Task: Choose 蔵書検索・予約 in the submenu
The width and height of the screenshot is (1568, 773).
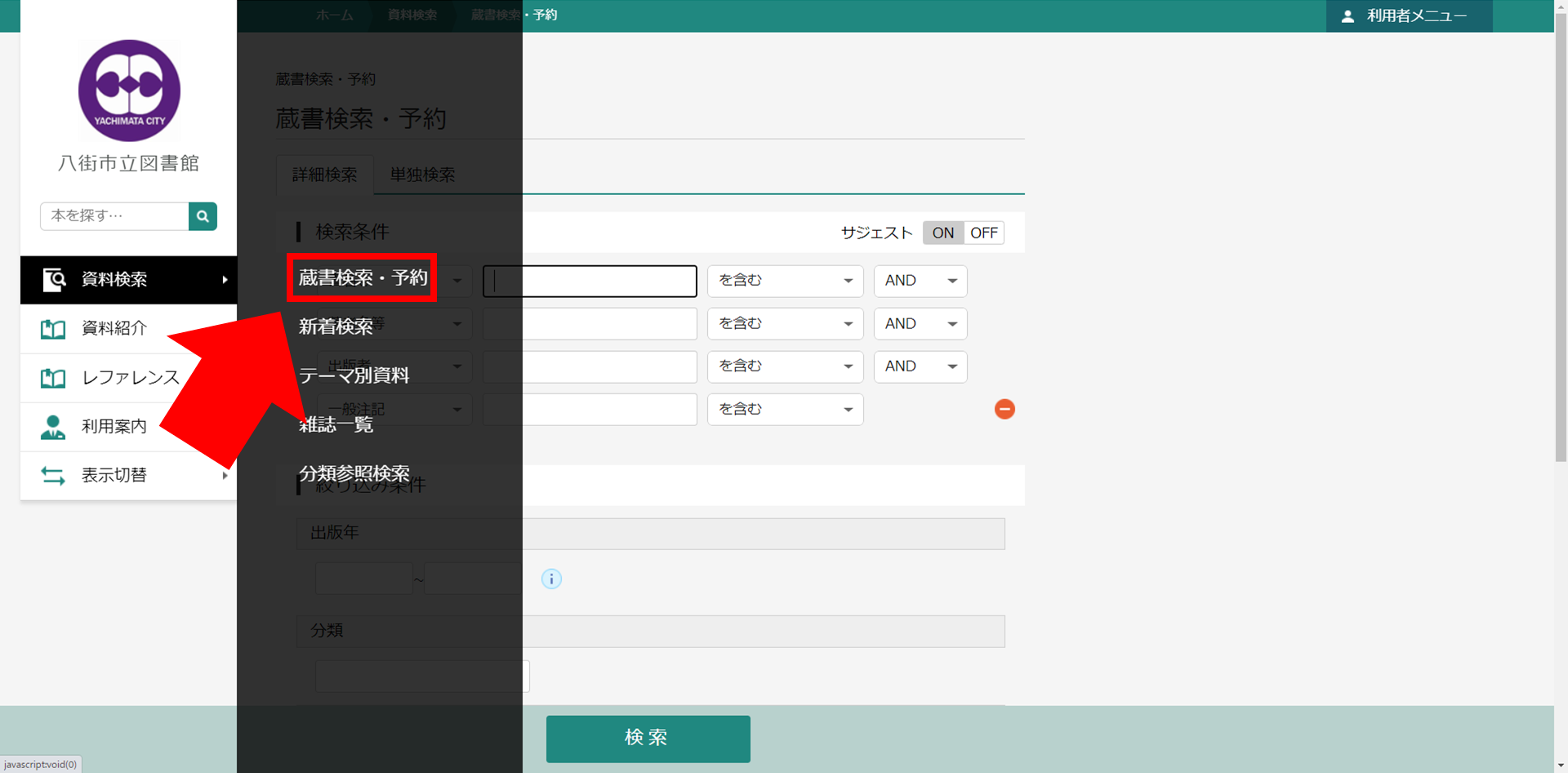Action: point(363,278)
